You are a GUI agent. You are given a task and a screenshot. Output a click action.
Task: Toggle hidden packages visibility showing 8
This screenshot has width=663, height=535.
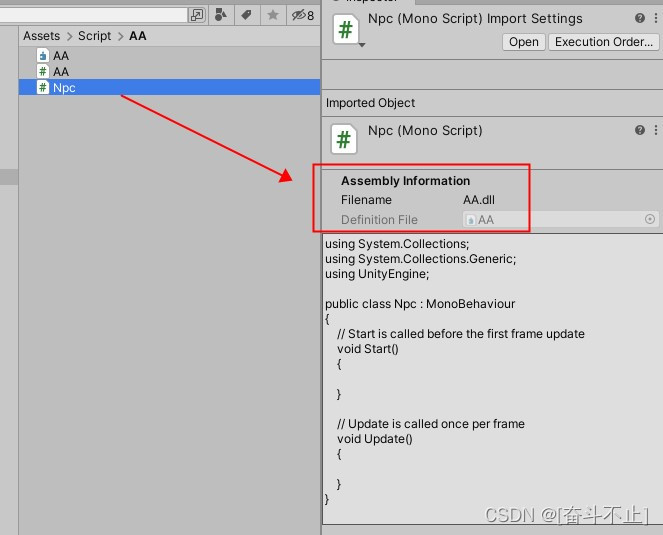pyautogui.click(x=303, y=16)
